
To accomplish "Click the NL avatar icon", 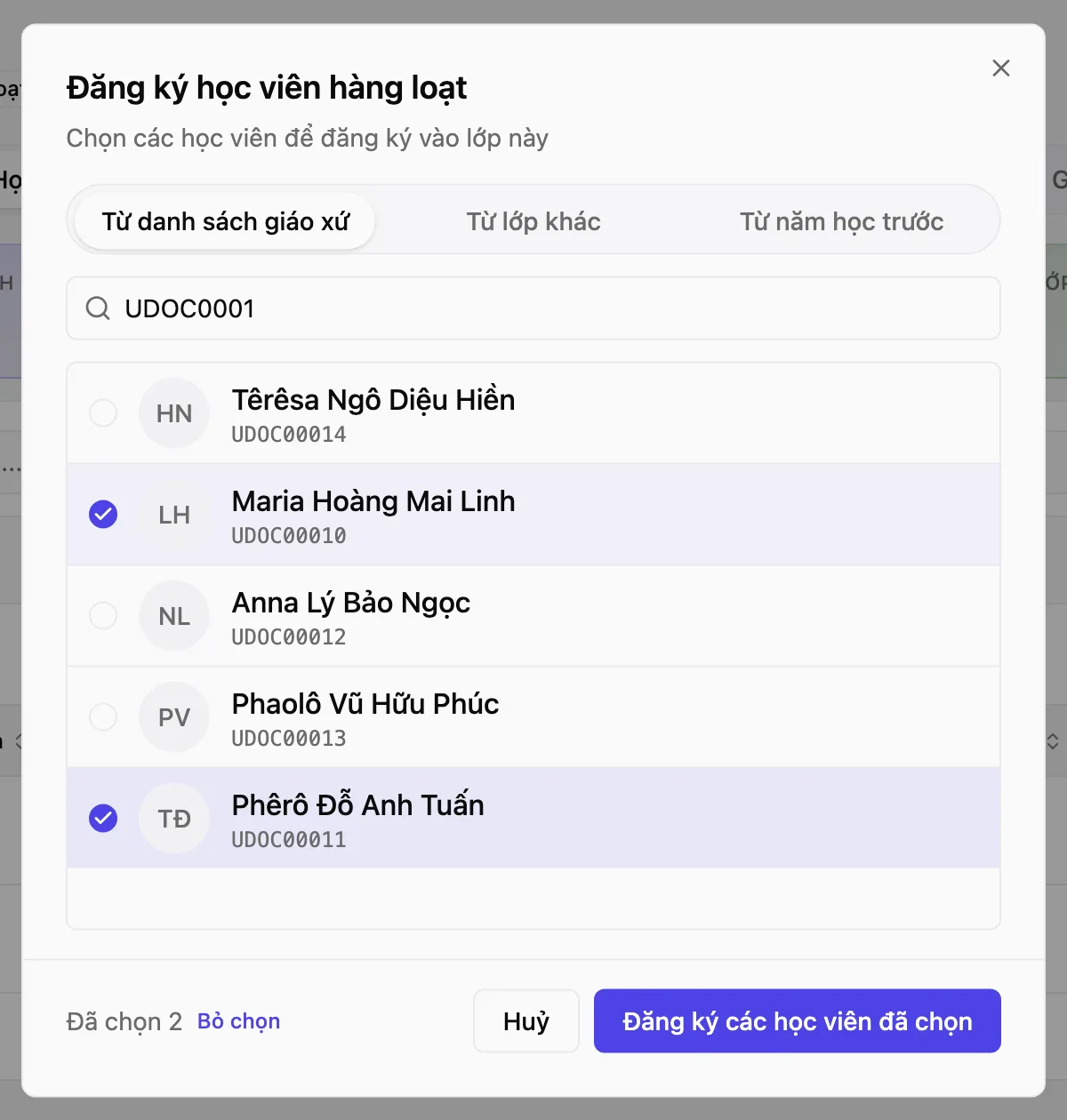I will click(174, 616).
